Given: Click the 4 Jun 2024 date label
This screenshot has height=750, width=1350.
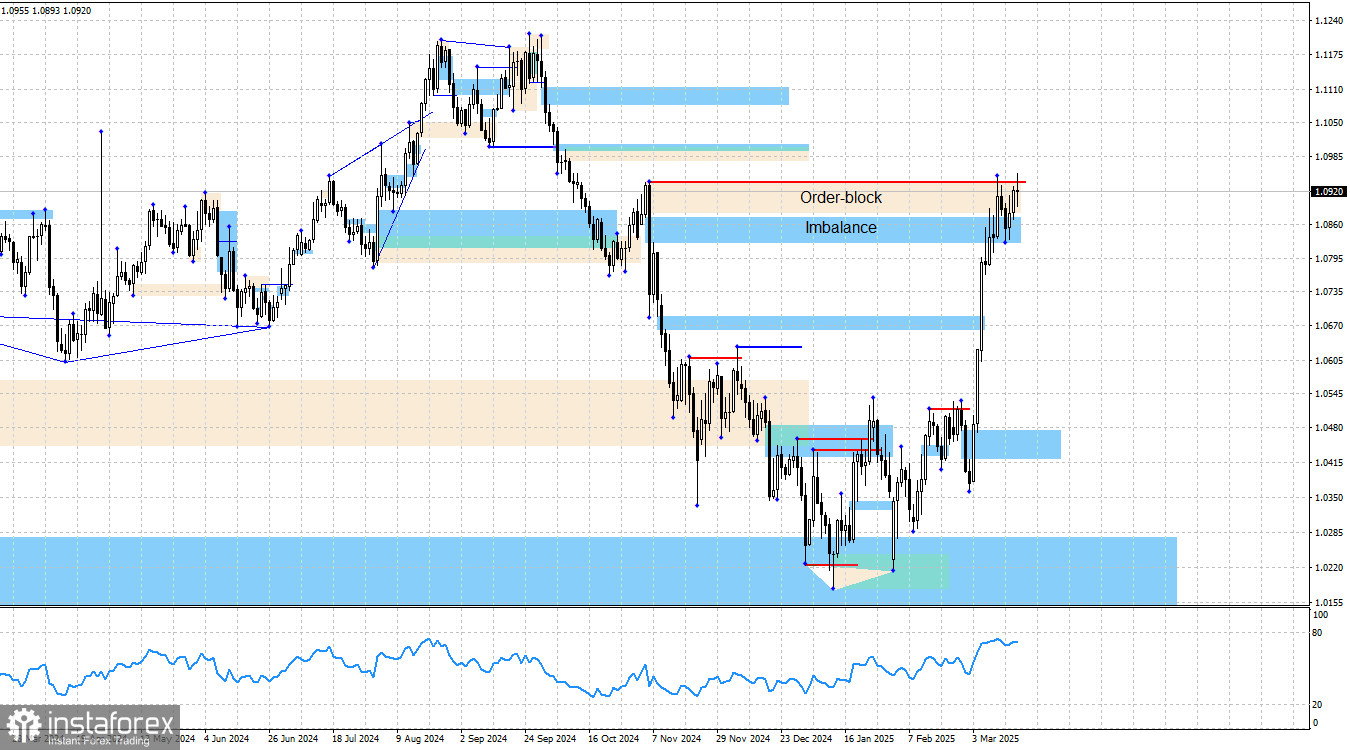Looking at the screenshot, I should tap(226, 740).
